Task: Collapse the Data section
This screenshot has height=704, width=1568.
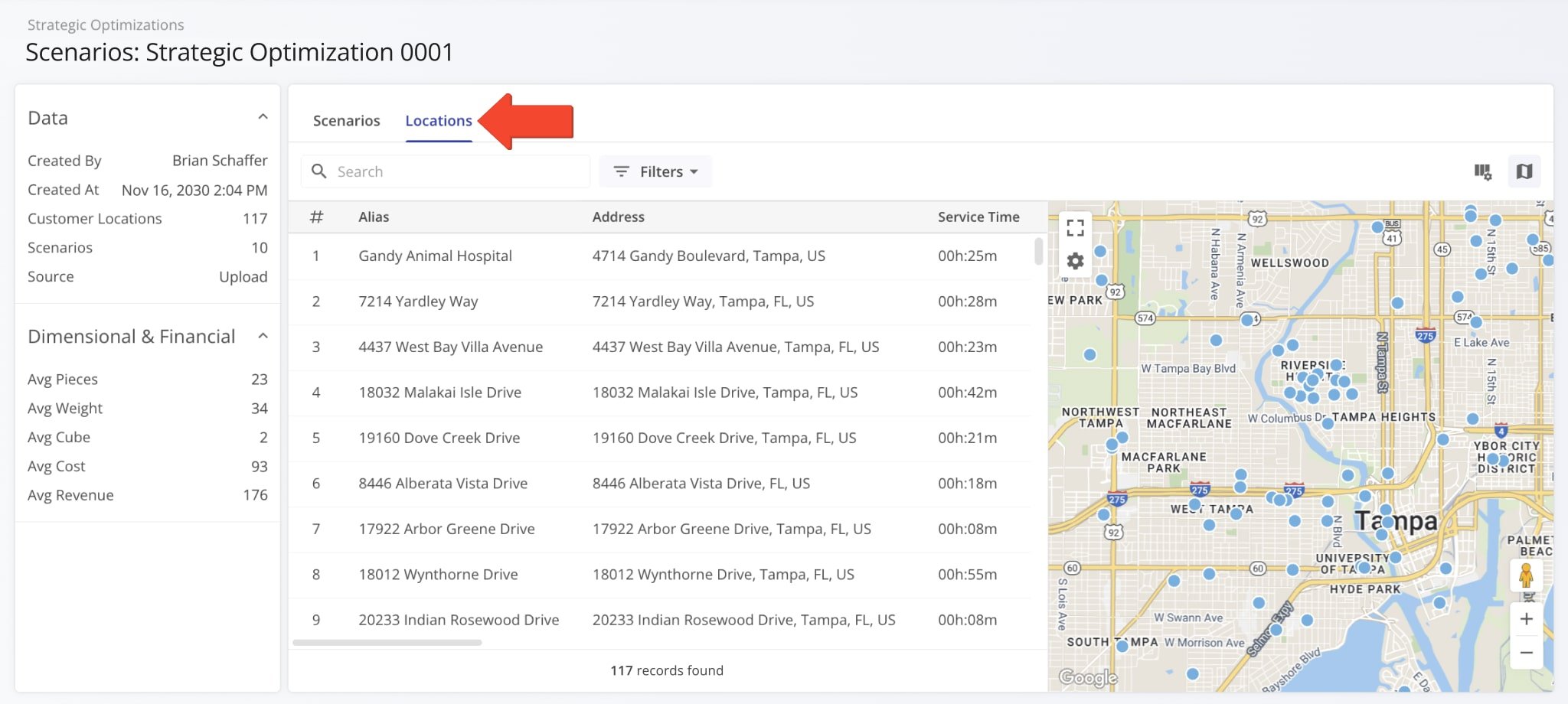Action: 263,117
